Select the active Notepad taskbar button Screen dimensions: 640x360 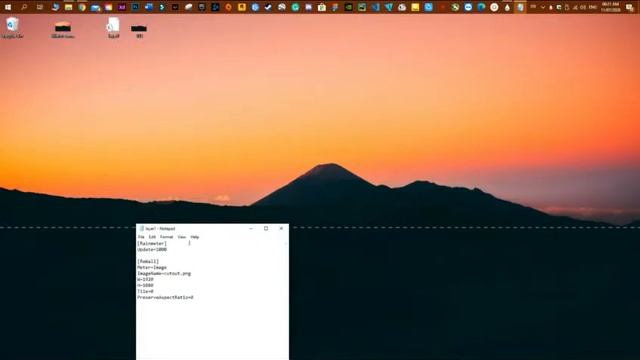(520, 7)
